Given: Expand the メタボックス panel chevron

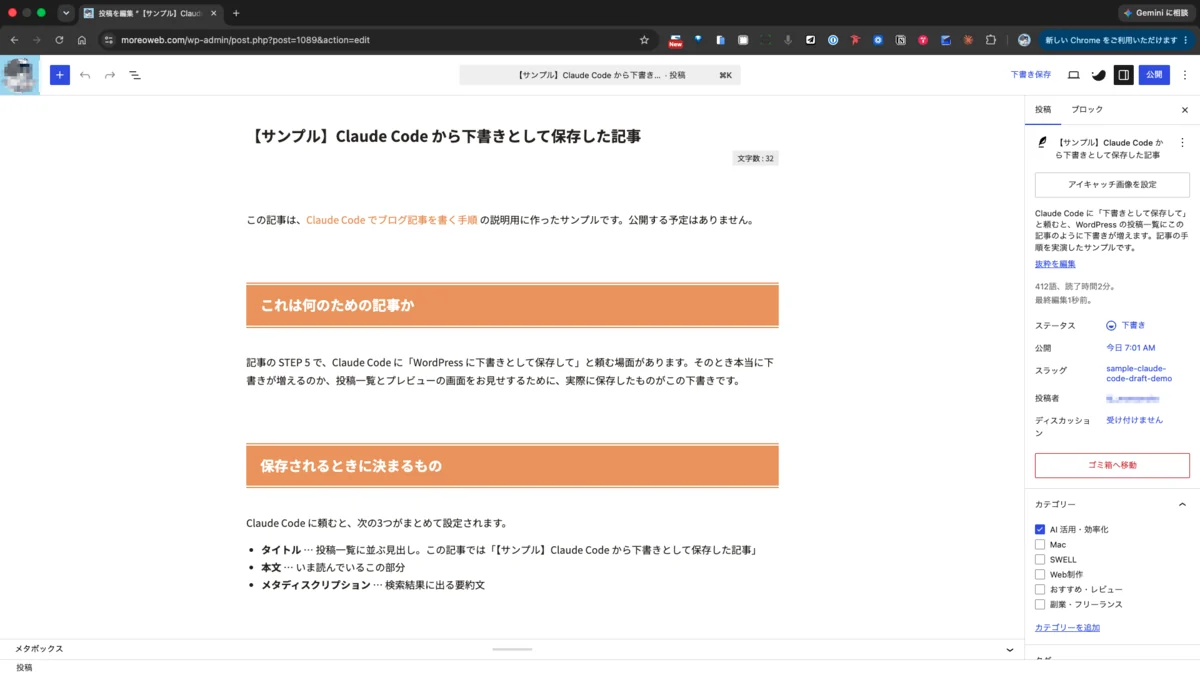Looking at the screenshot, I should point(1009,650).
